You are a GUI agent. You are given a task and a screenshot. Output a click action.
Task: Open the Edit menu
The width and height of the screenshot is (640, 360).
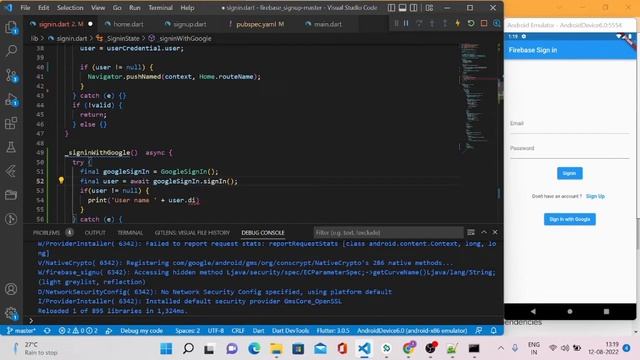coord(43,8)
